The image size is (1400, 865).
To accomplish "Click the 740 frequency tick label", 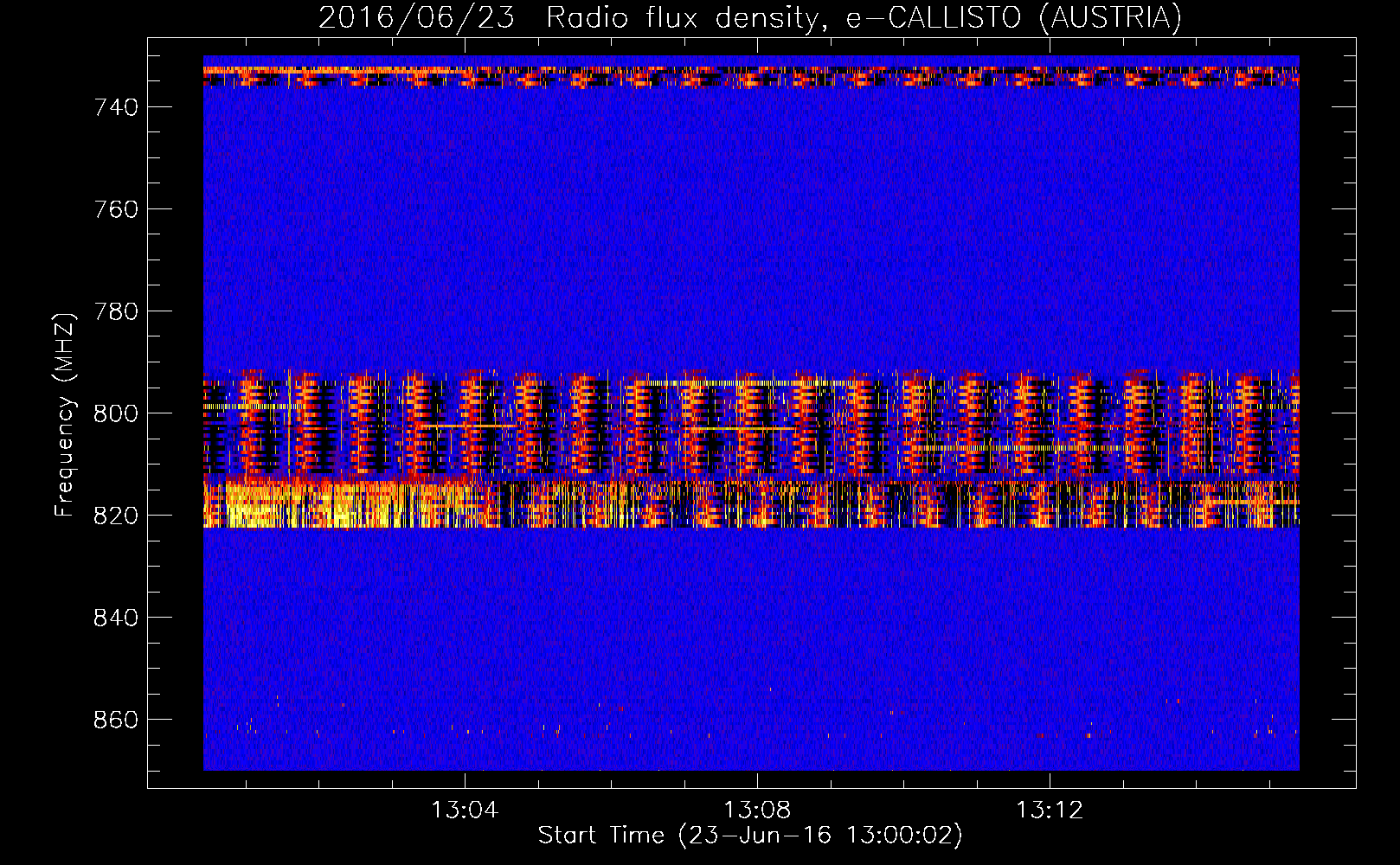I will 116,107.
